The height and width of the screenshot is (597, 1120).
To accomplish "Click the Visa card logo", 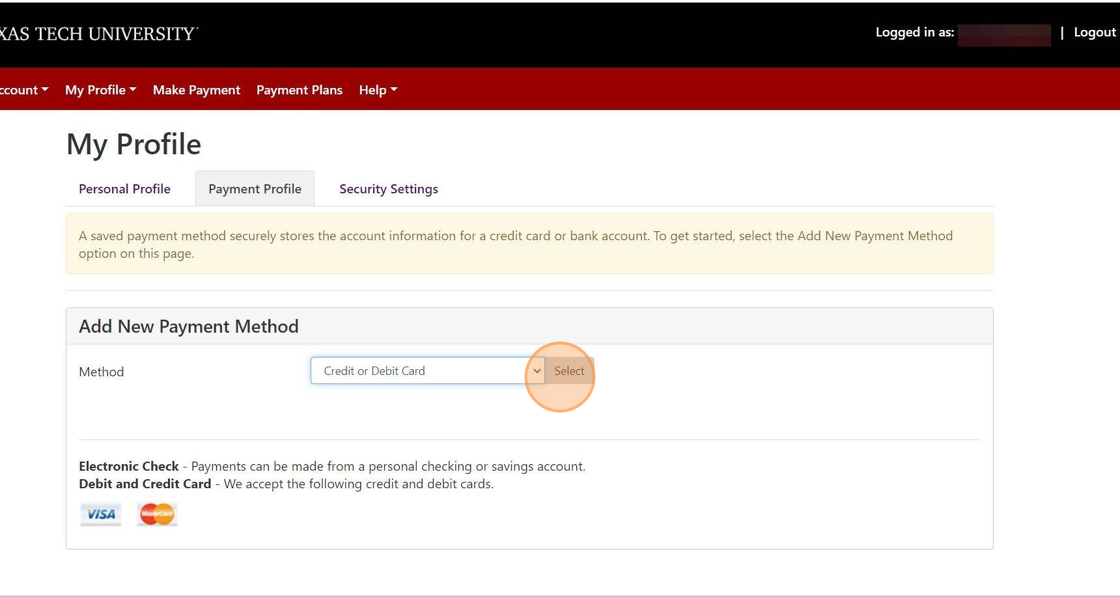I will (101, 514).
